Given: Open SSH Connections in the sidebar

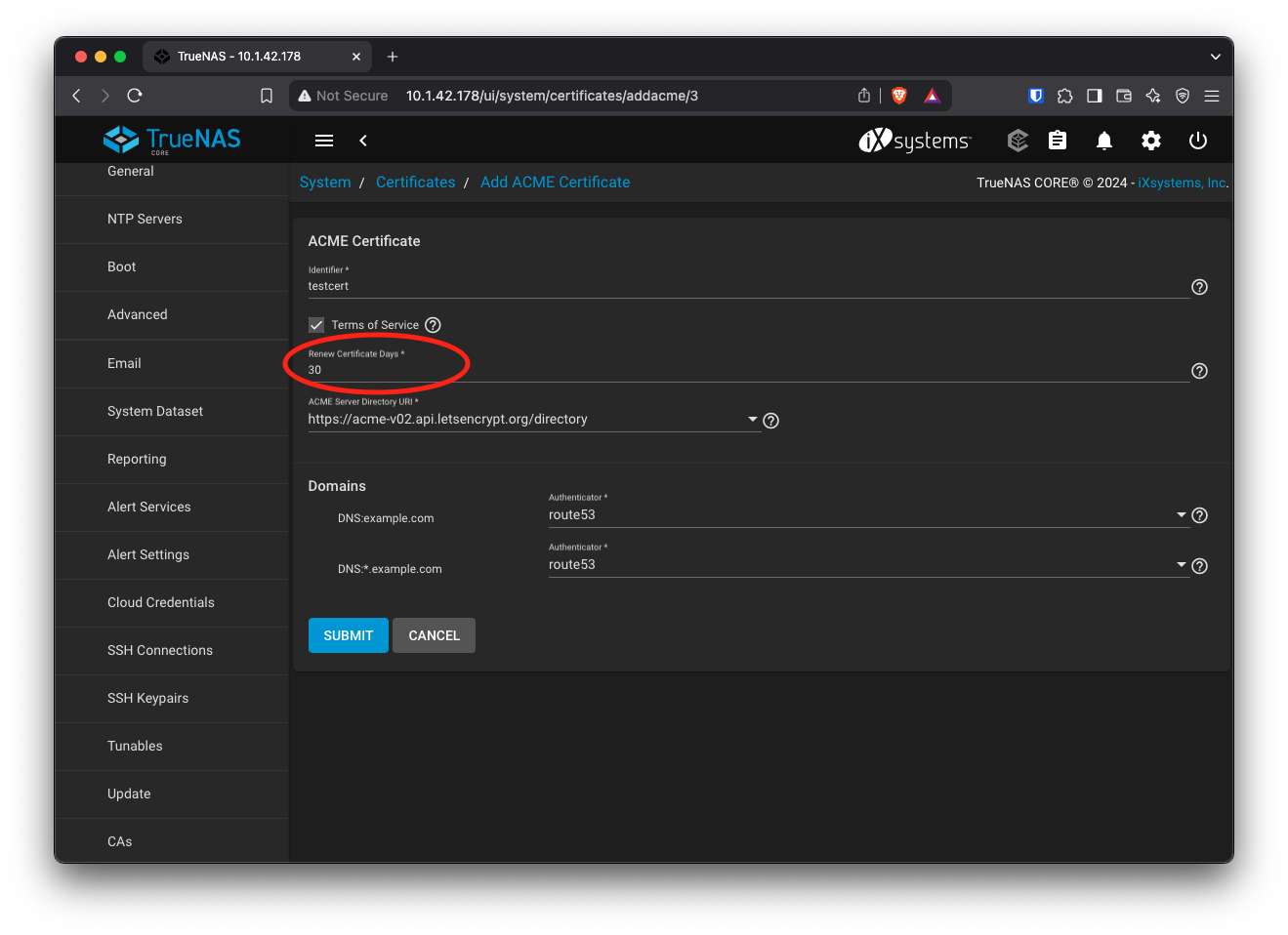Looking at the screenshot, I should [x=172, y=651].
